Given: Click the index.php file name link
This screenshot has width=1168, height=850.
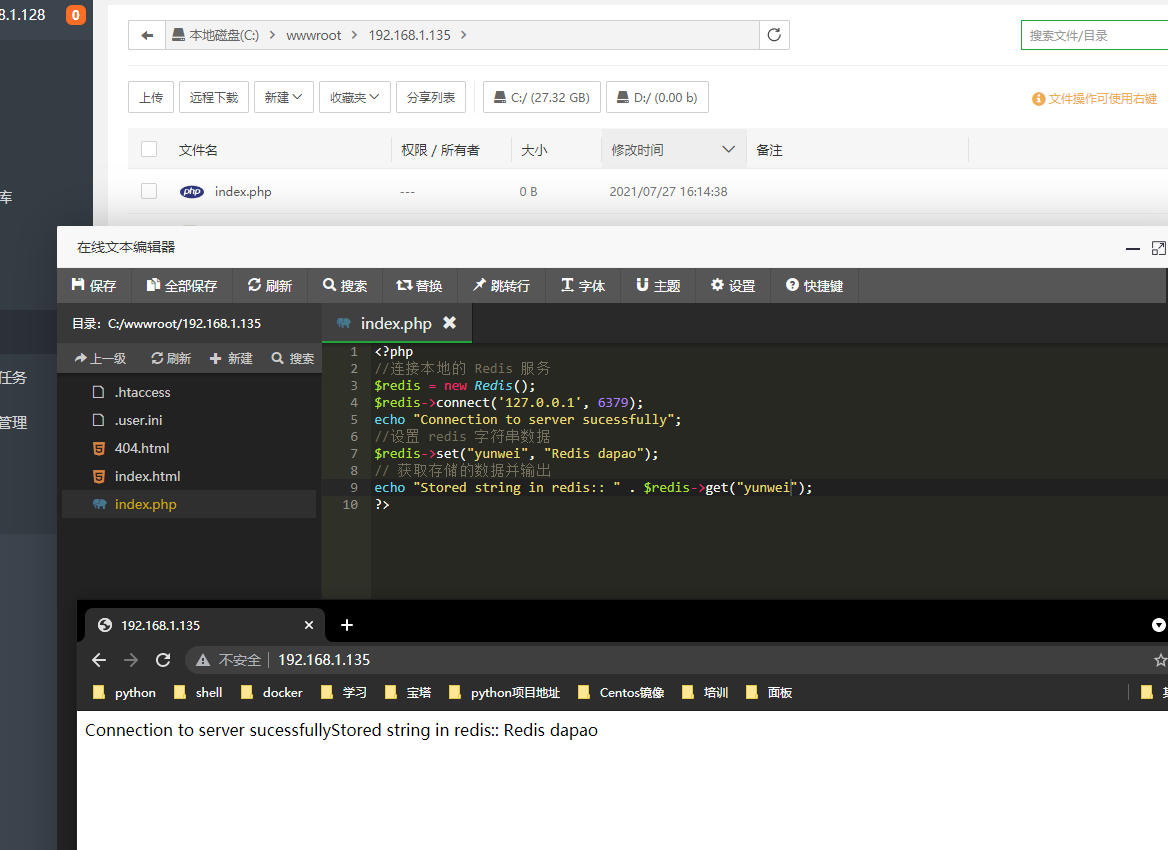Looking at the screenshot, I should (243, 191).
